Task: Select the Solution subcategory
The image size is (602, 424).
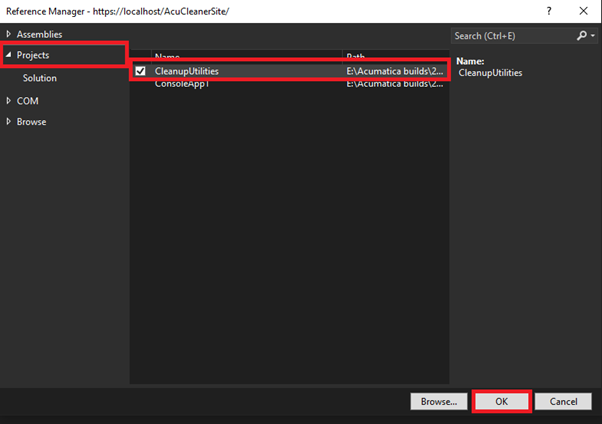Action: [x=40, y=78]
